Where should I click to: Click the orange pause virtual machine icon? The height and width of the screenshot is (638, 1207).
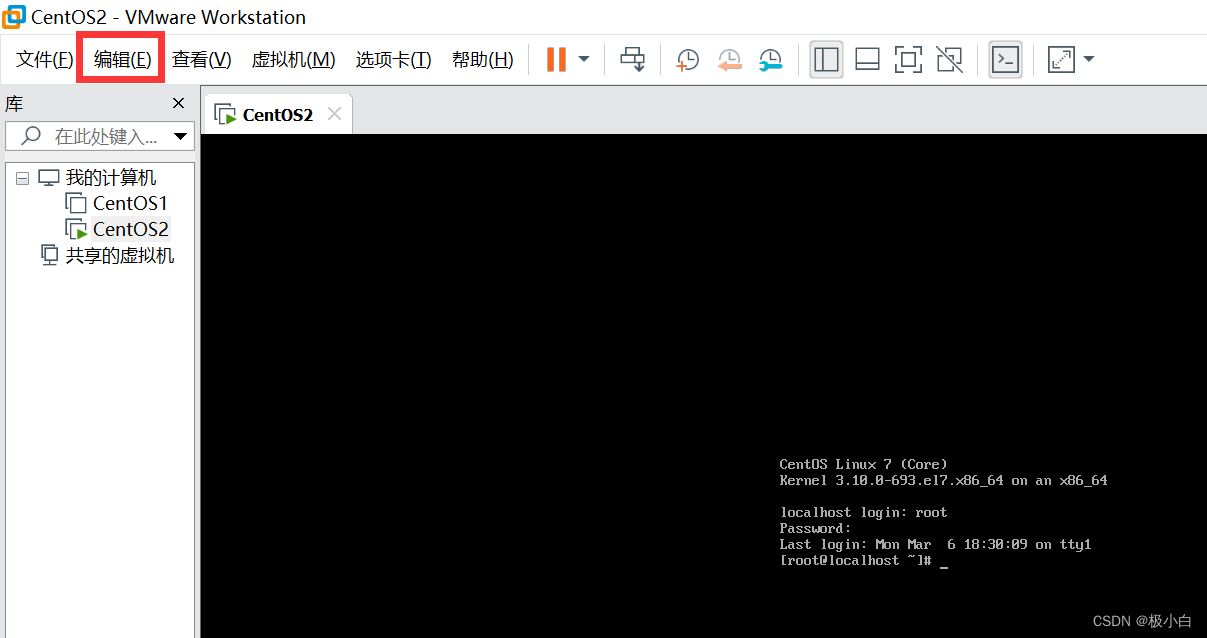pyautogui.click(x=556, y=60)
